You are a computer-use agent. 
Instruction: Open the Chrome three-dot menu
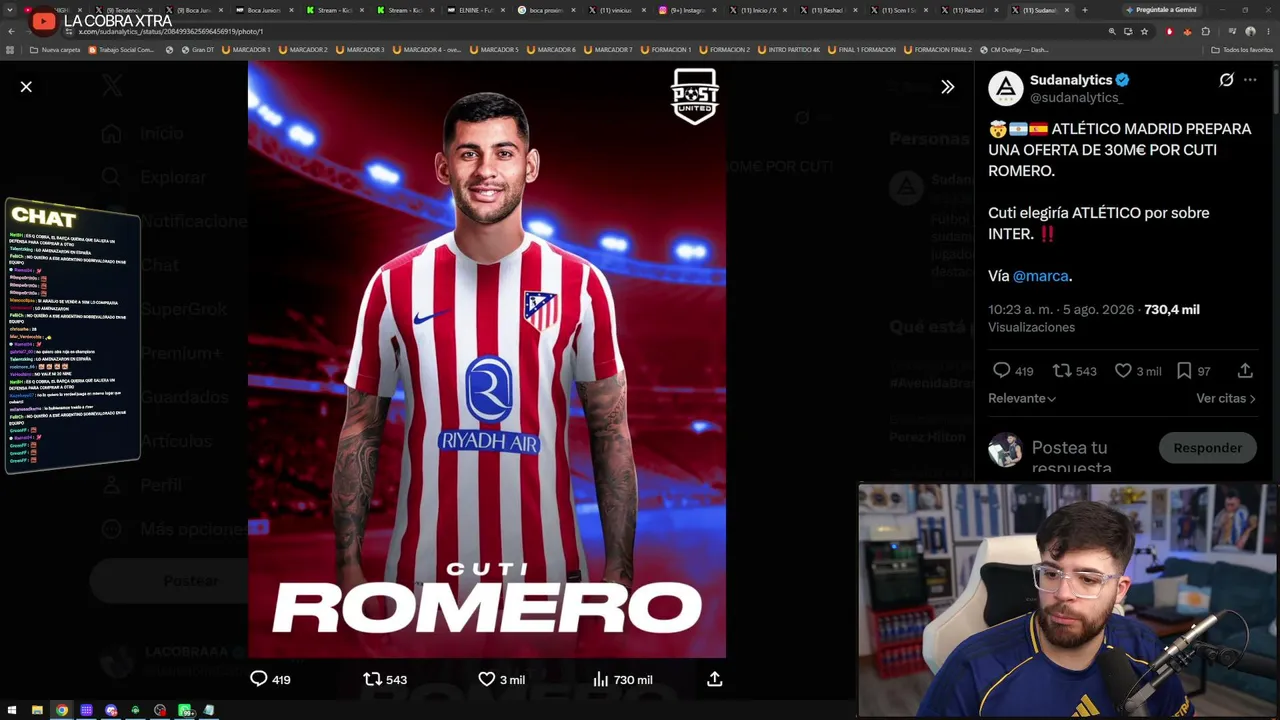click(1268, 31)
